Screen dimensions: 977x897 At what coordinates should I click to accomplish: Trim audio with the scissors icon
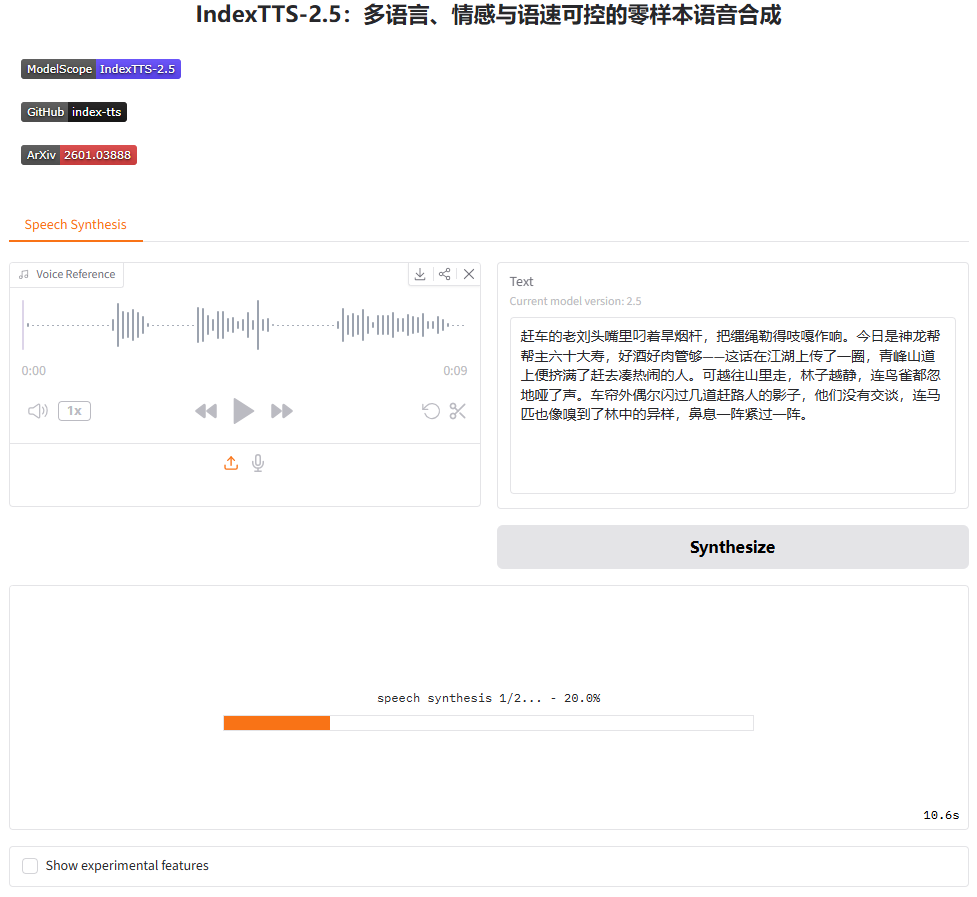(x=458, y=411)
